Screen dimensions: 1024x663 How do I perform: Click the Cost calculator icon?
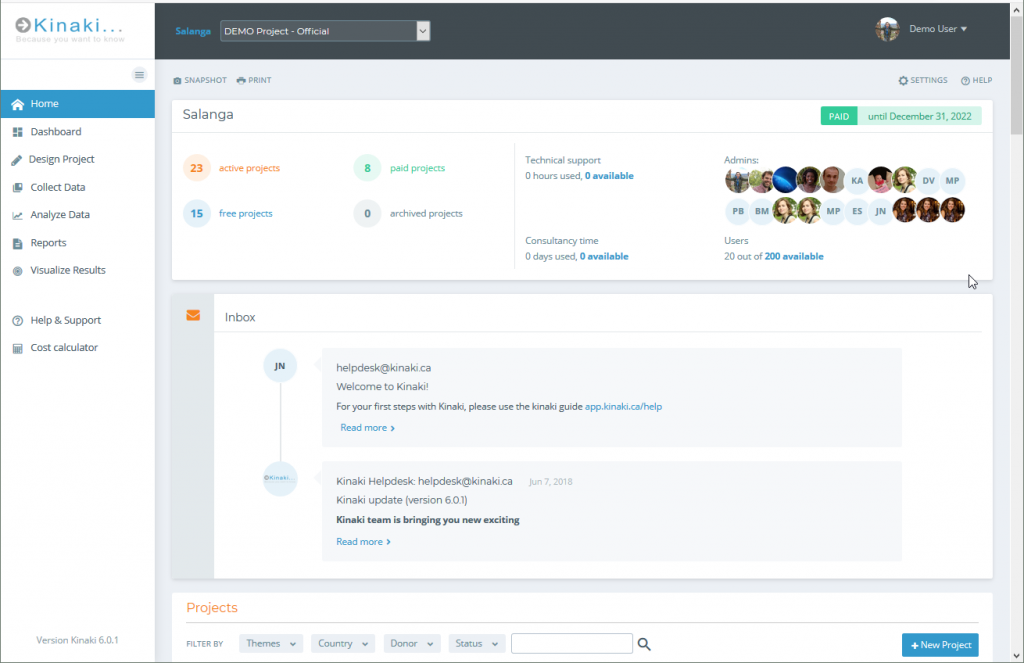point(18,349)
